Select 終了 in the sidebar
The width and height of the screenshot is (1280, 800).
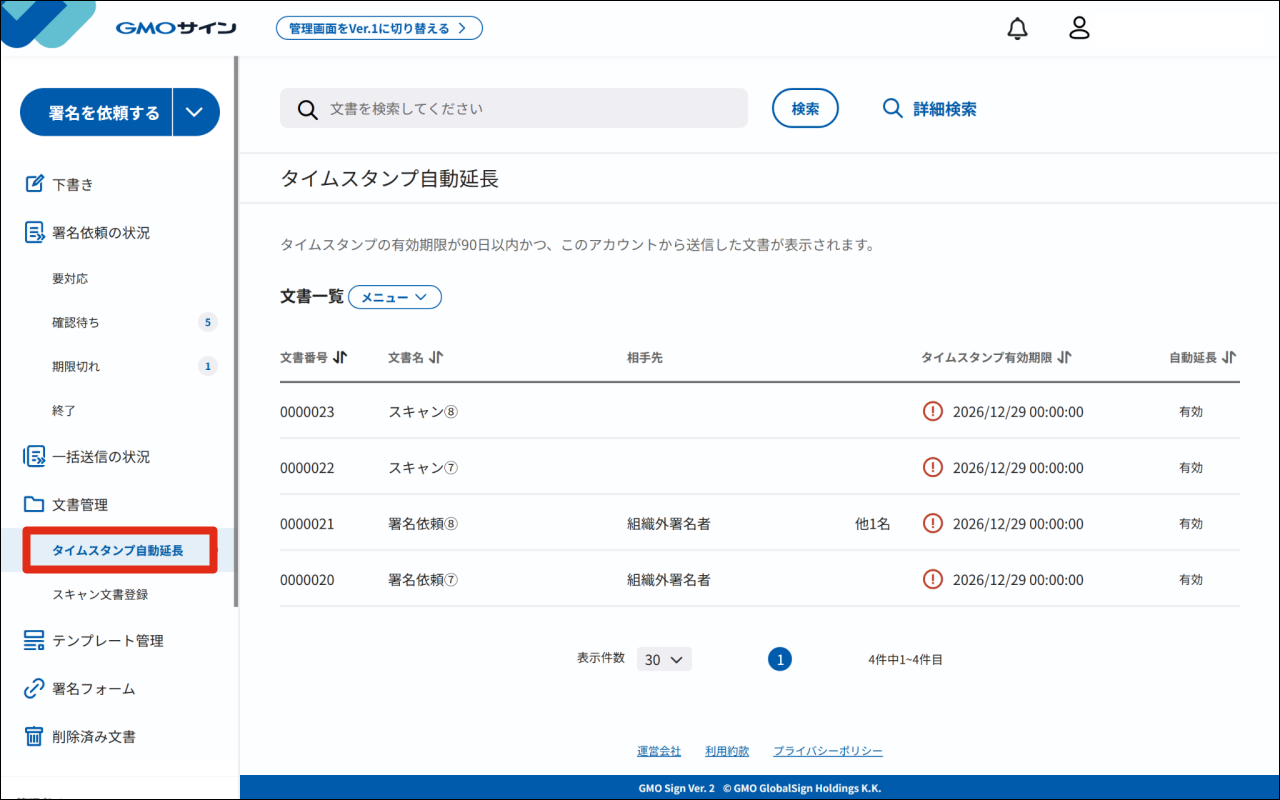point(64,410)
